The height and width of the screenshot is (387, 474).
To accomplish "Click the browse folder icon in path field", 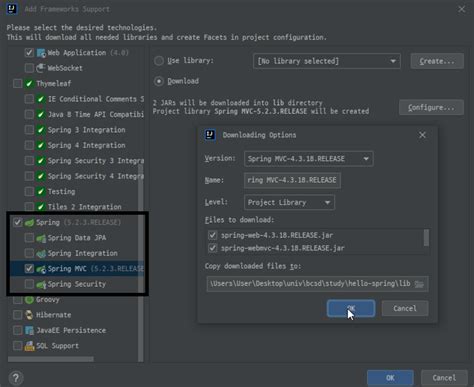I will click(419, 284).
